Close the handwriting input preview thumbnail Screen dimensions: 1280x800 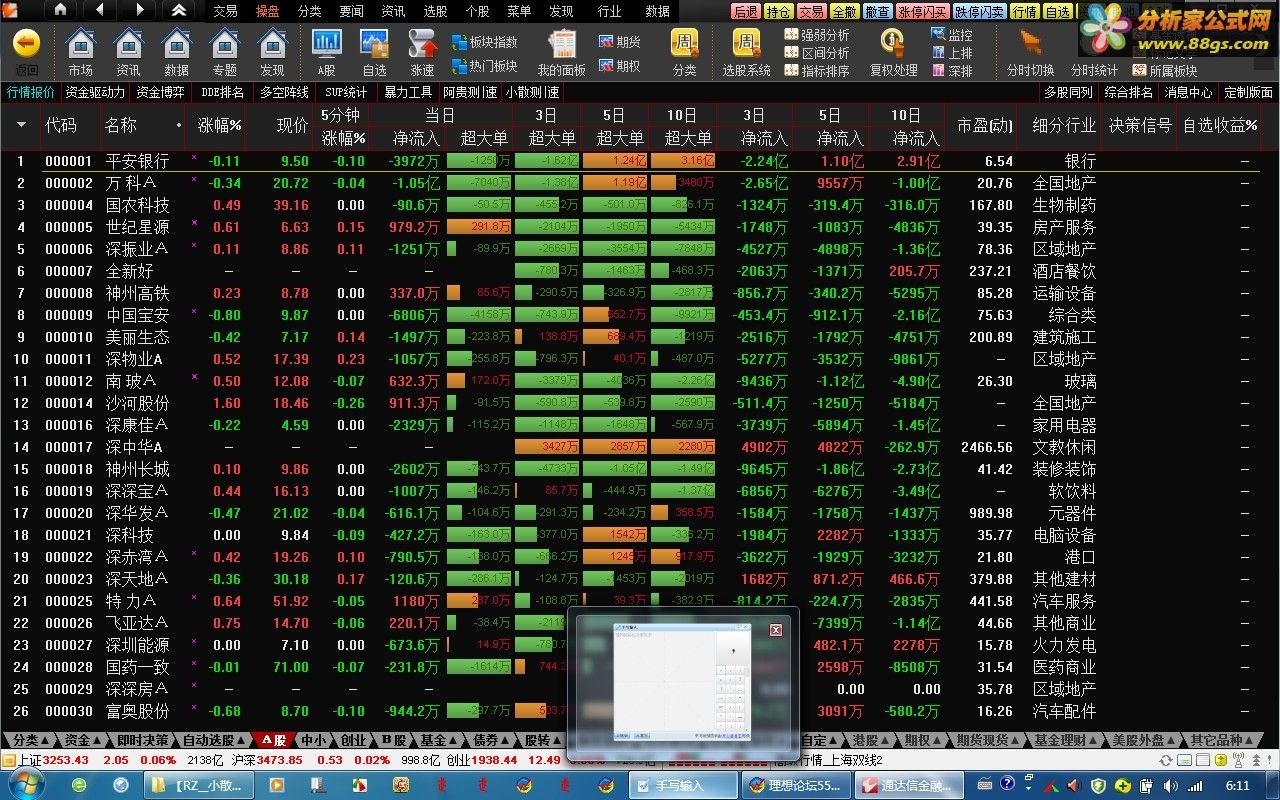pos(775,630)
